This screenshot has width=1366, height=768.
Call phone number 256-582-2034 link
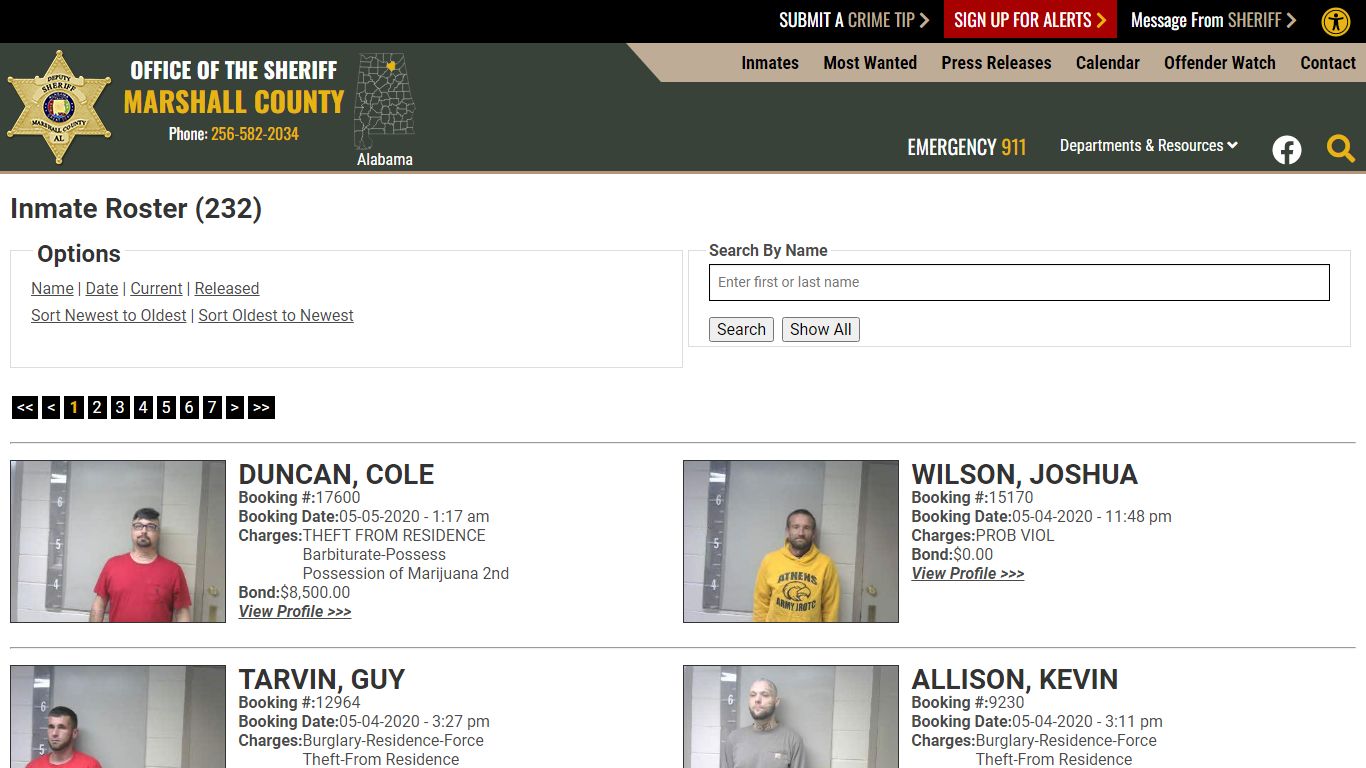[255, 134]
